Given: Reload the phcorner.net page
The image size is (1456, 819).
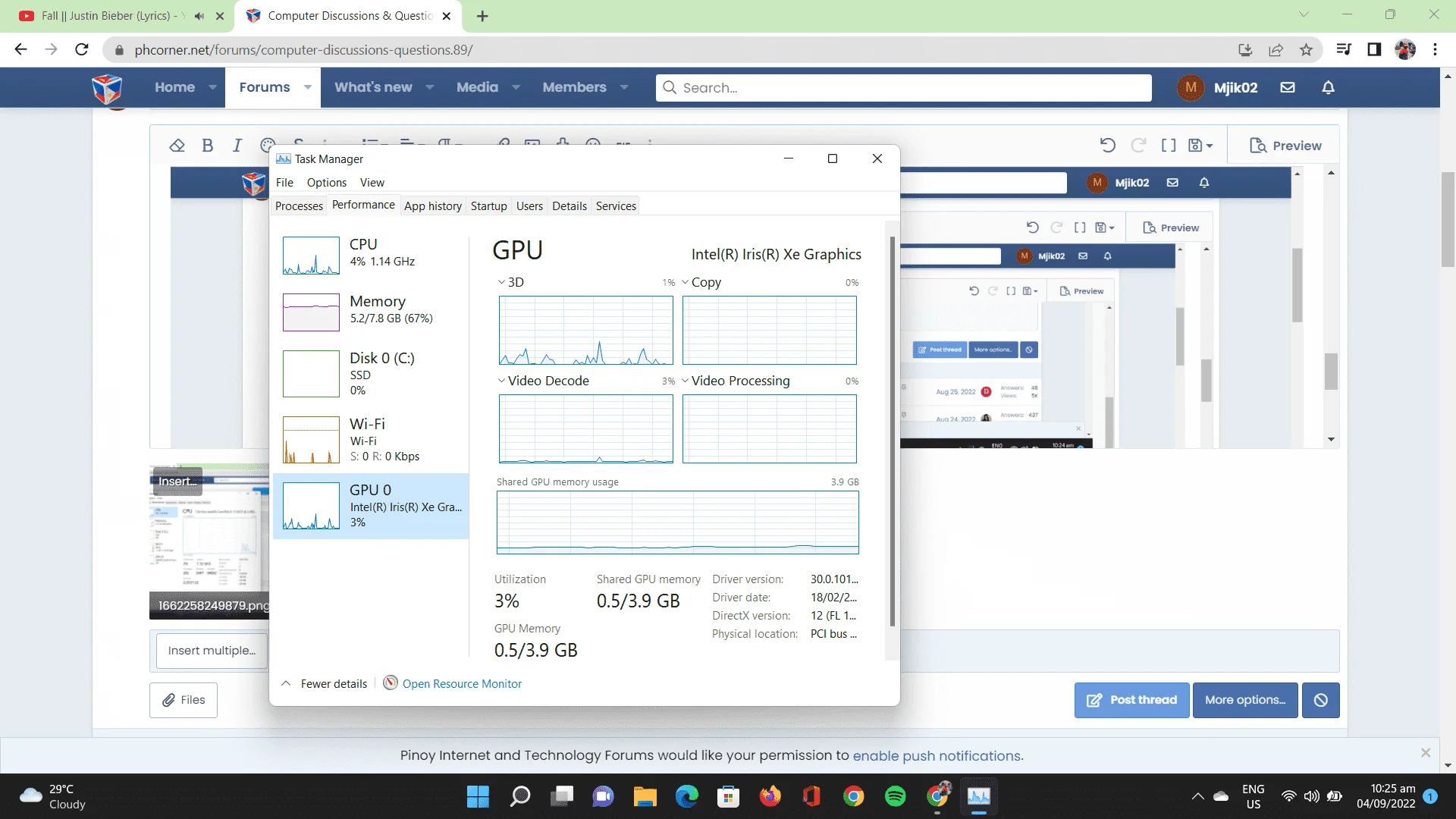Looking at the screenshot, I should pos(82,50).
